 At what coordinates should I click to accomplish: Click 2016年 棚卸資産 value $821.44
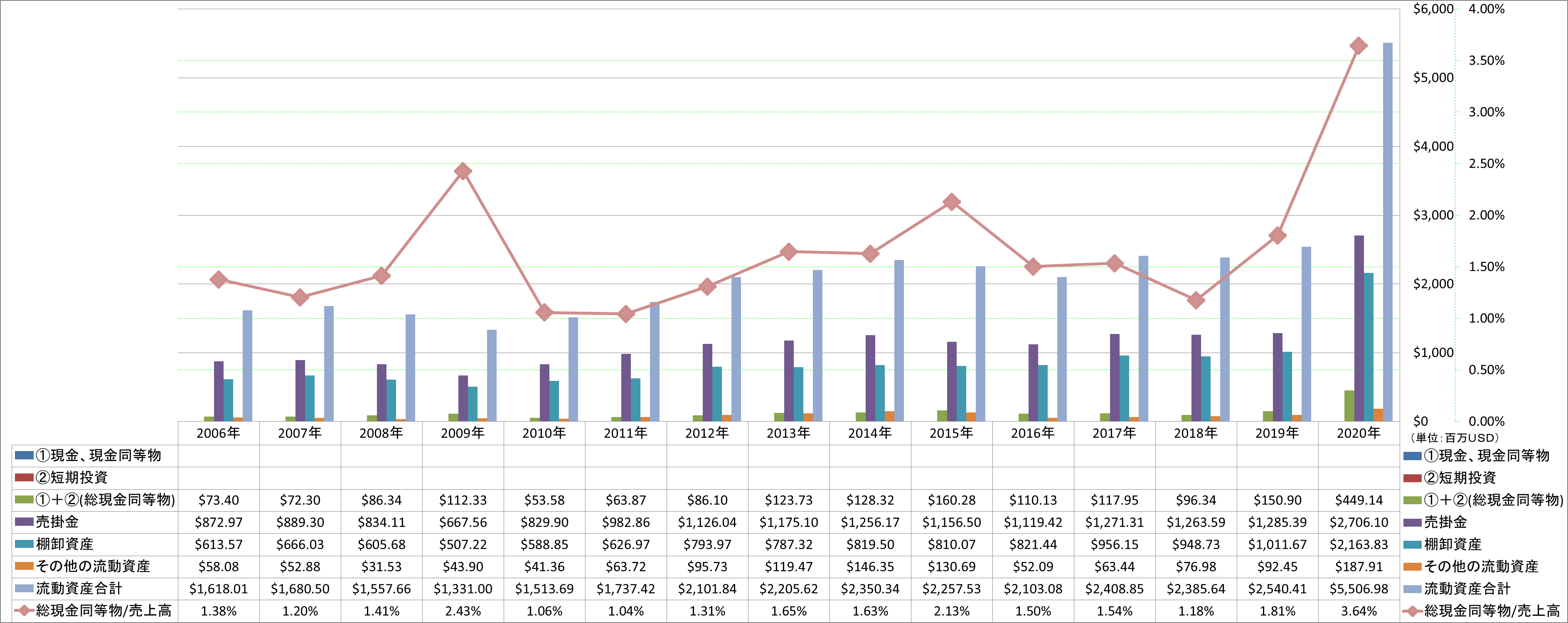pos(1033,545)
